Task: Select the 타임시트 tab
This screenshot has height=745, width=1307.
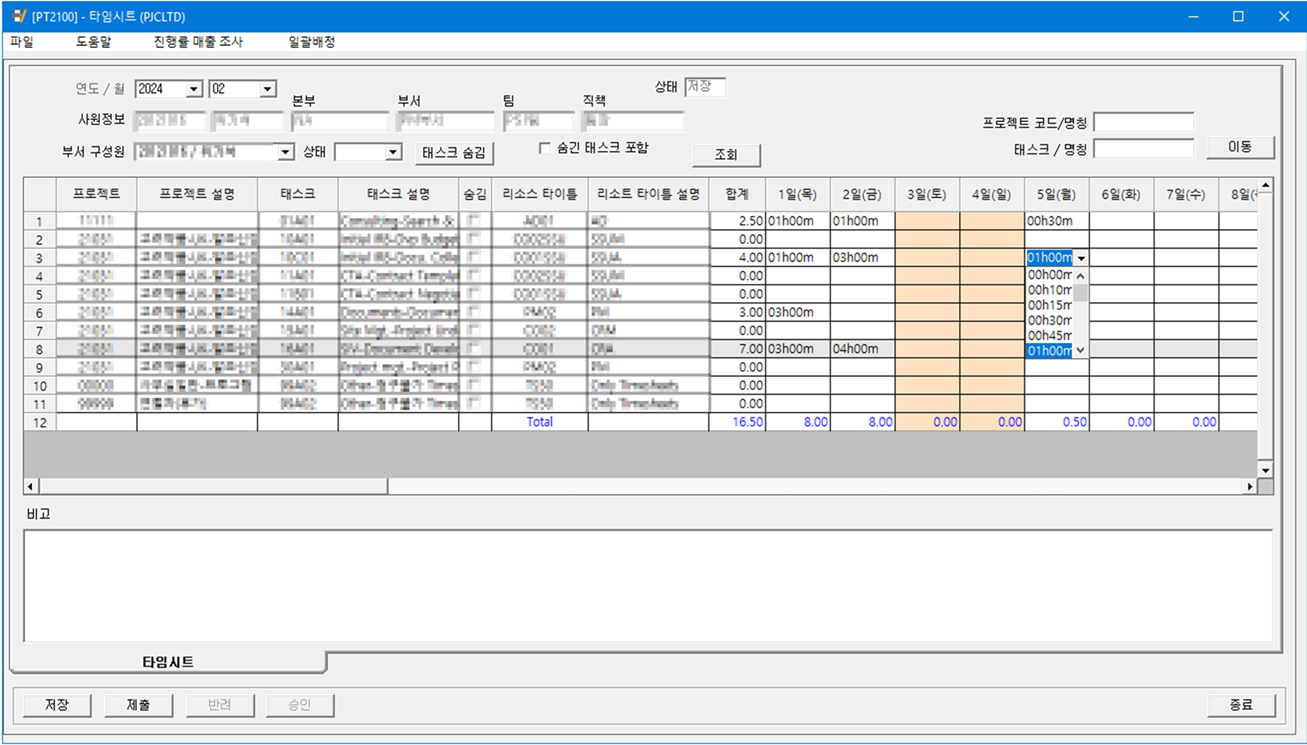Action: (168, 662)
